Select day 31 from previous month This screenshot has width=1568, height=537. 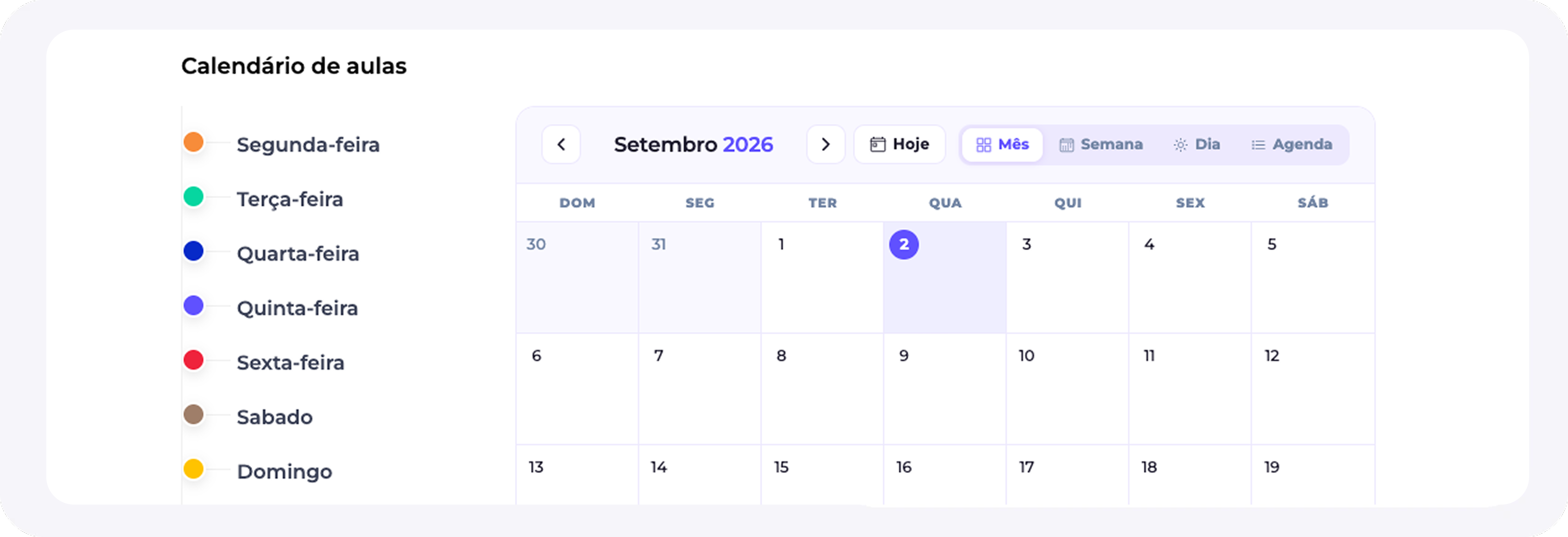tap(699, 278)
